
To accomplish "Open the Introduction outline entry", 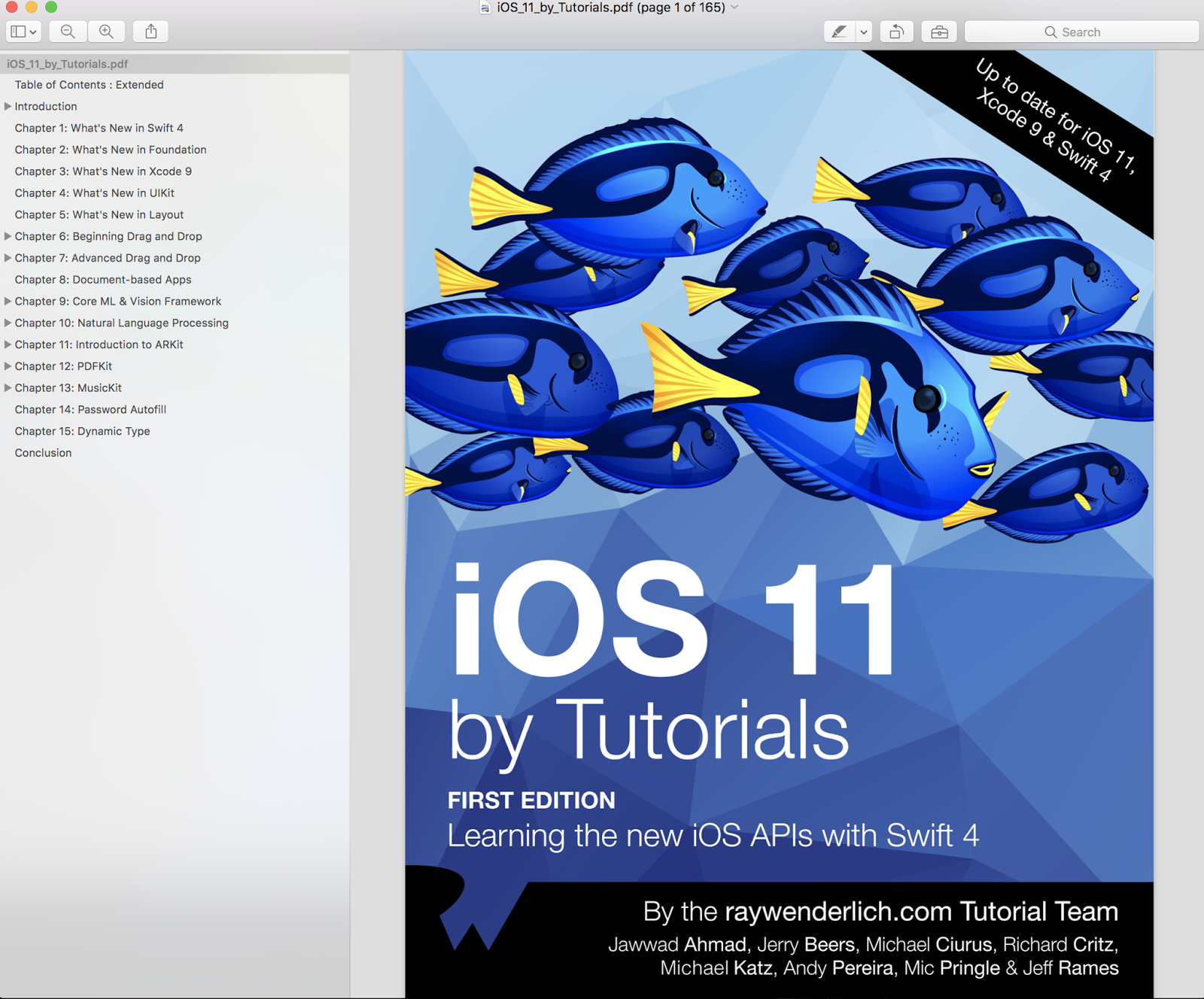I will coord(46,107).
